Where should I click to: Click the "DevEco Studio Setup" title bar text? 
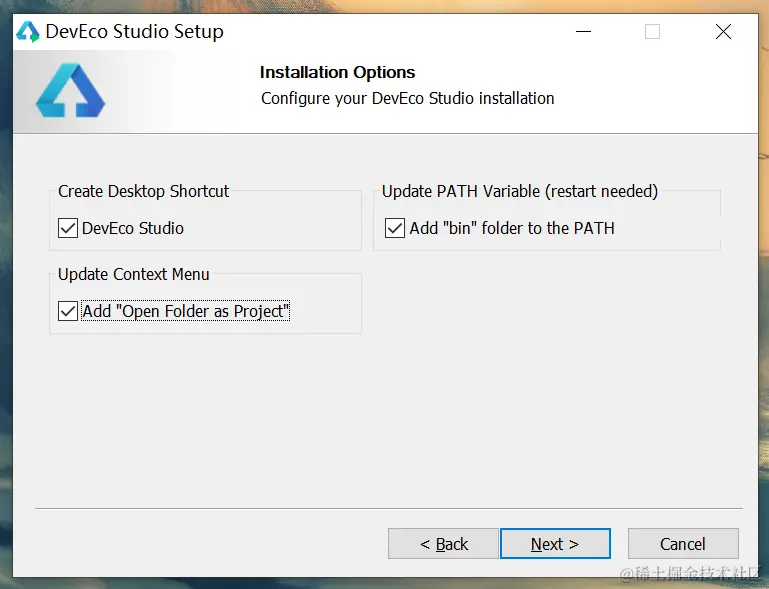coord(134,32)
